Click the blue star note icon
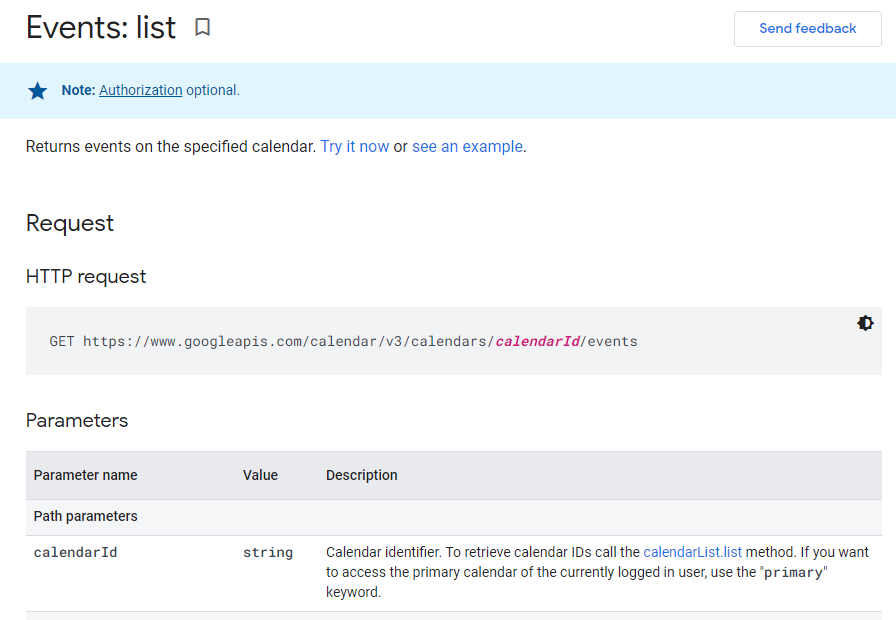The height and width of the screenshot is (620, 896). pyautogui.click(x=38, y=91)
